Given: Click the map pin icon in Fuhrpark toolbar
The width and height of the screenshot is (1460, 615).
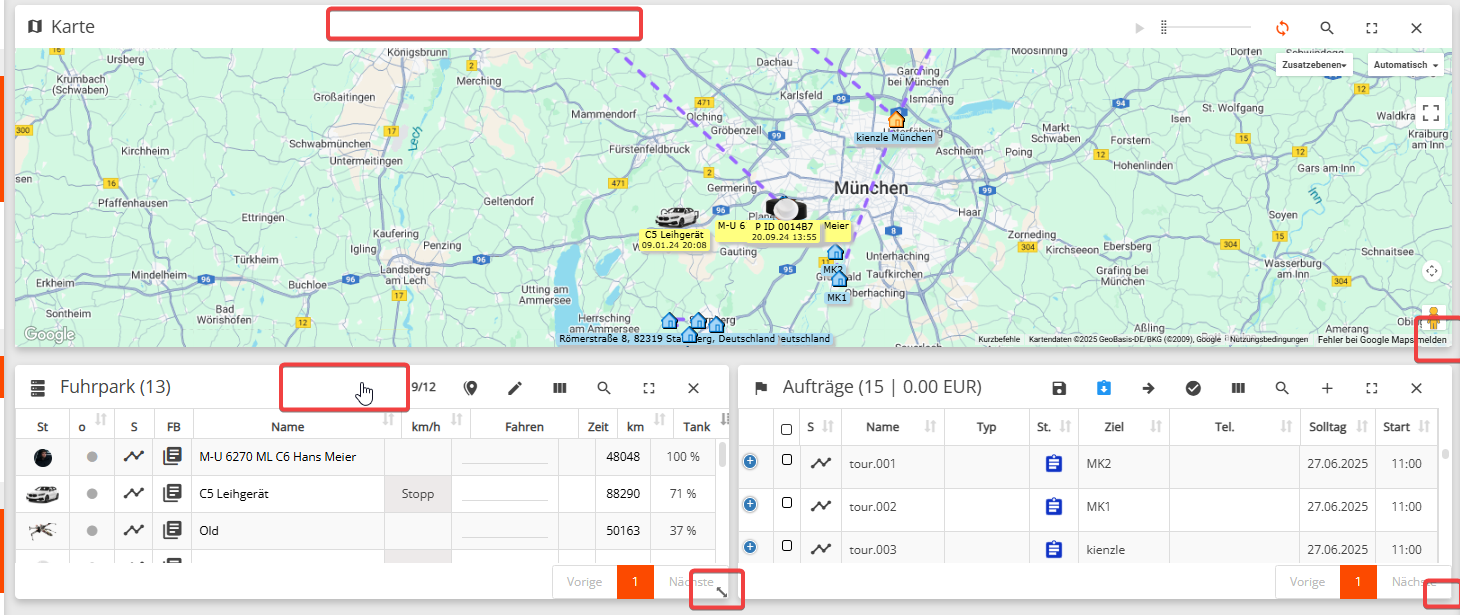Looking at the screenshot, I should point(470,388).
